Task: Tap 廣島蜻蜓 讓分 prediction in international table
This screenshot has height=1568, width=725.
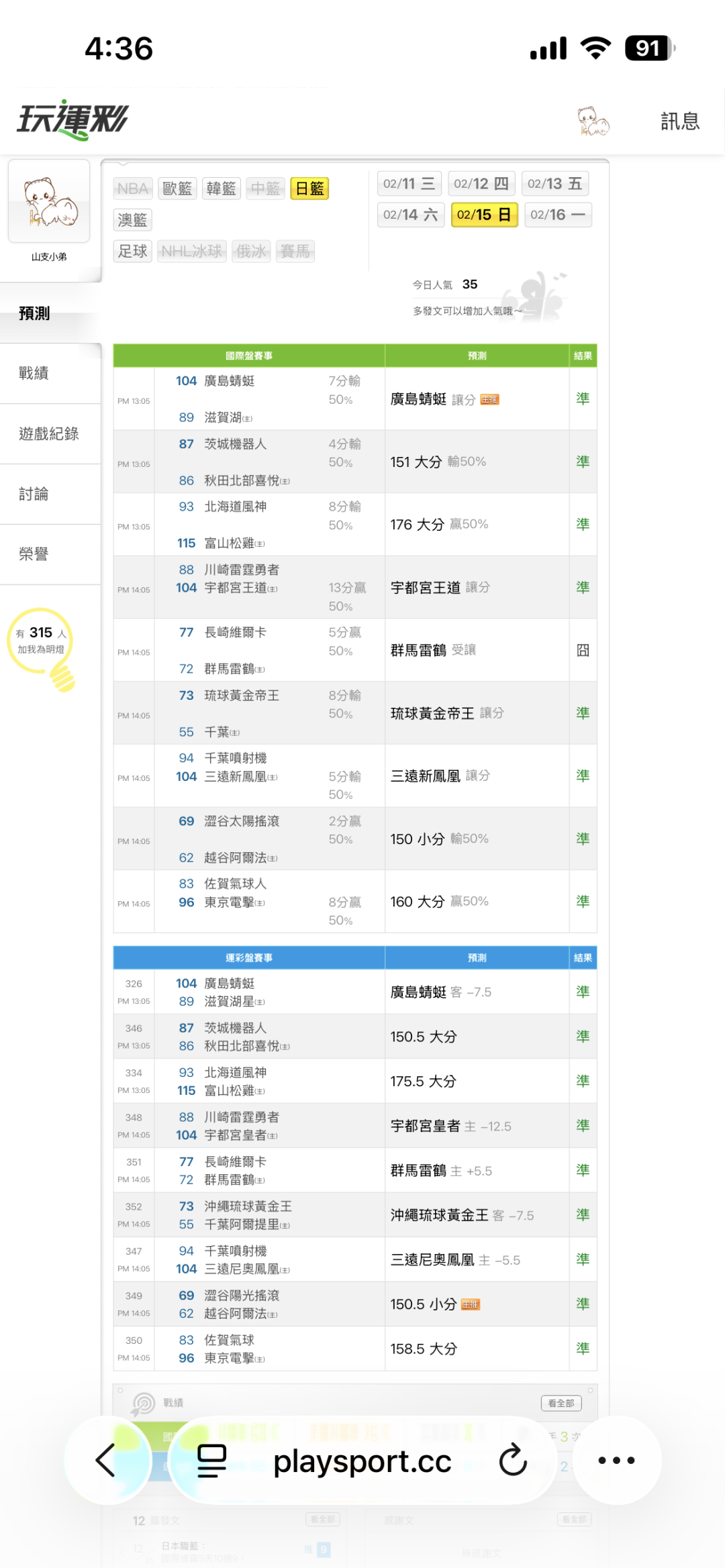Action: pyautogui.click(x=433, y=399)
